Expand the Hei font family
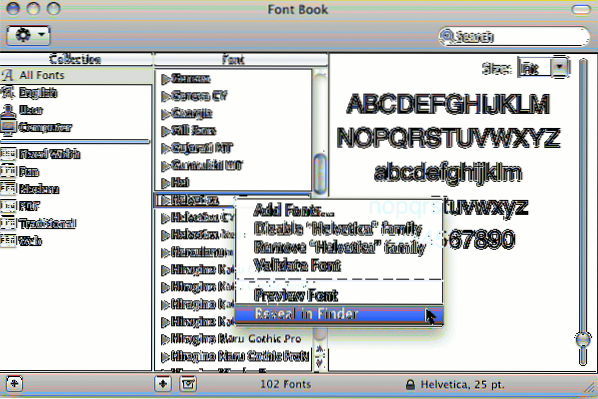 coord(165,183)
